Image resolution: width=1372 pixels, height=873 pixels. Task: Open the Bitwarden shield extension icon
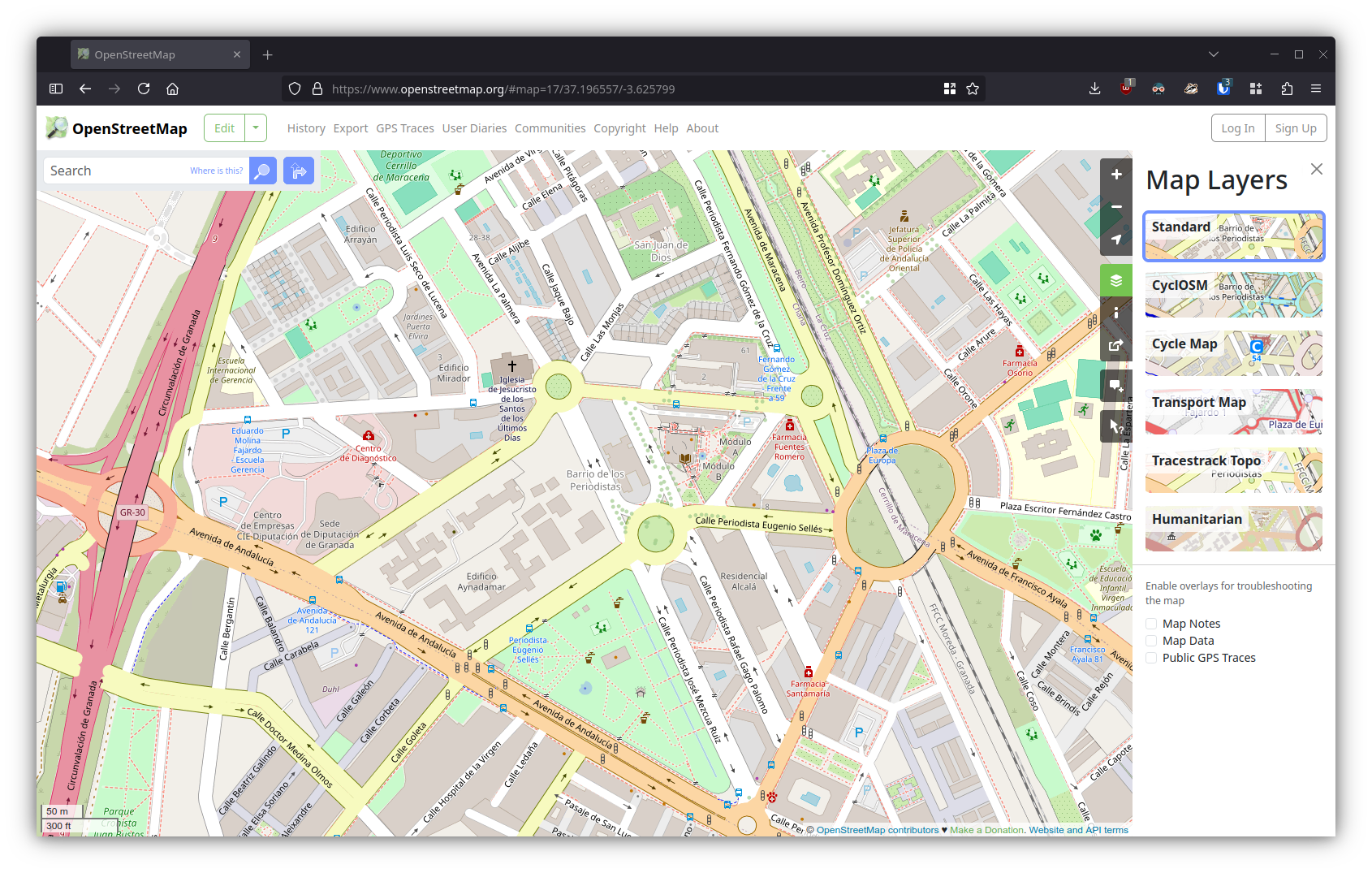point(1223,89)
